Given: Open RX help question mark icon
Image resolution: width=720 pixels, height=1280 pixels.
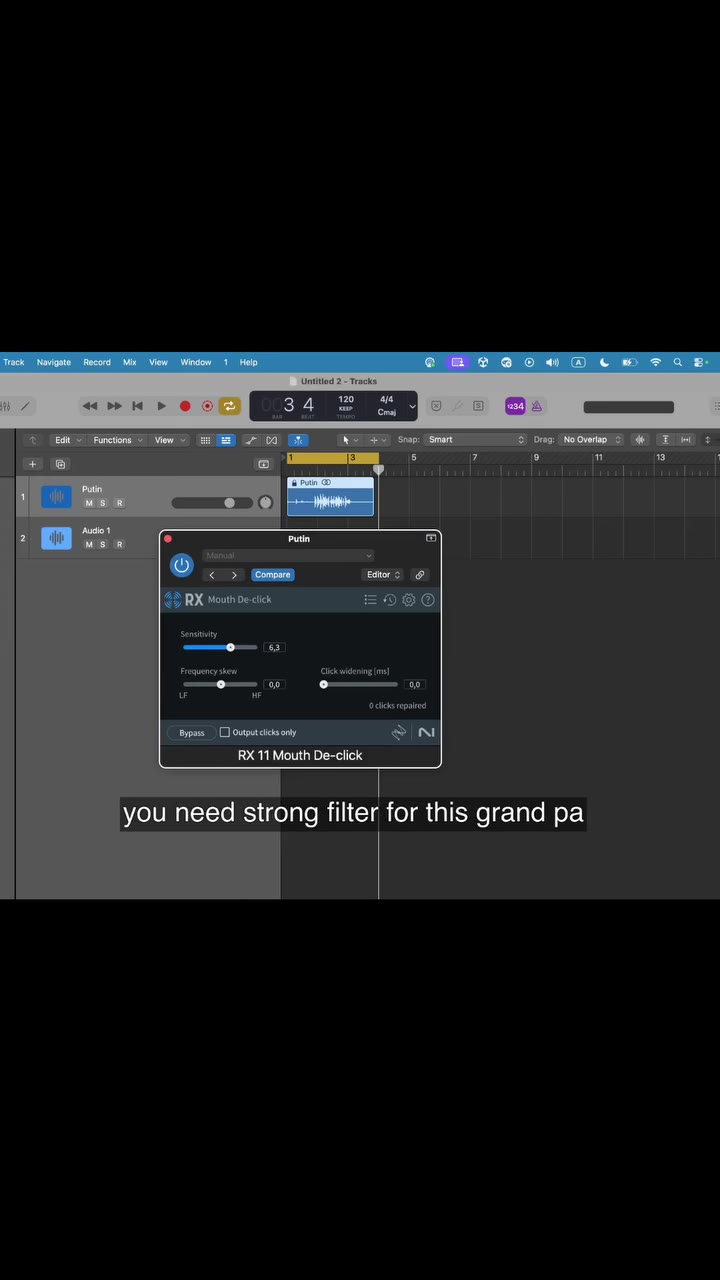Looking at the screenshot, I should click(428, 600).
